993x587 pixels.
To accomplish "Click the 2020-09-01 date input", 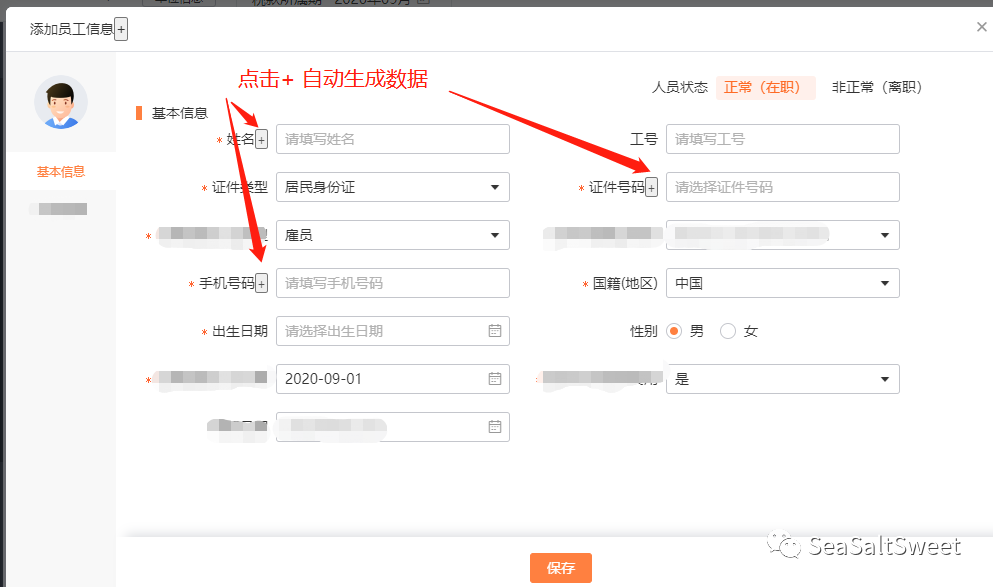I will (393, 379).
